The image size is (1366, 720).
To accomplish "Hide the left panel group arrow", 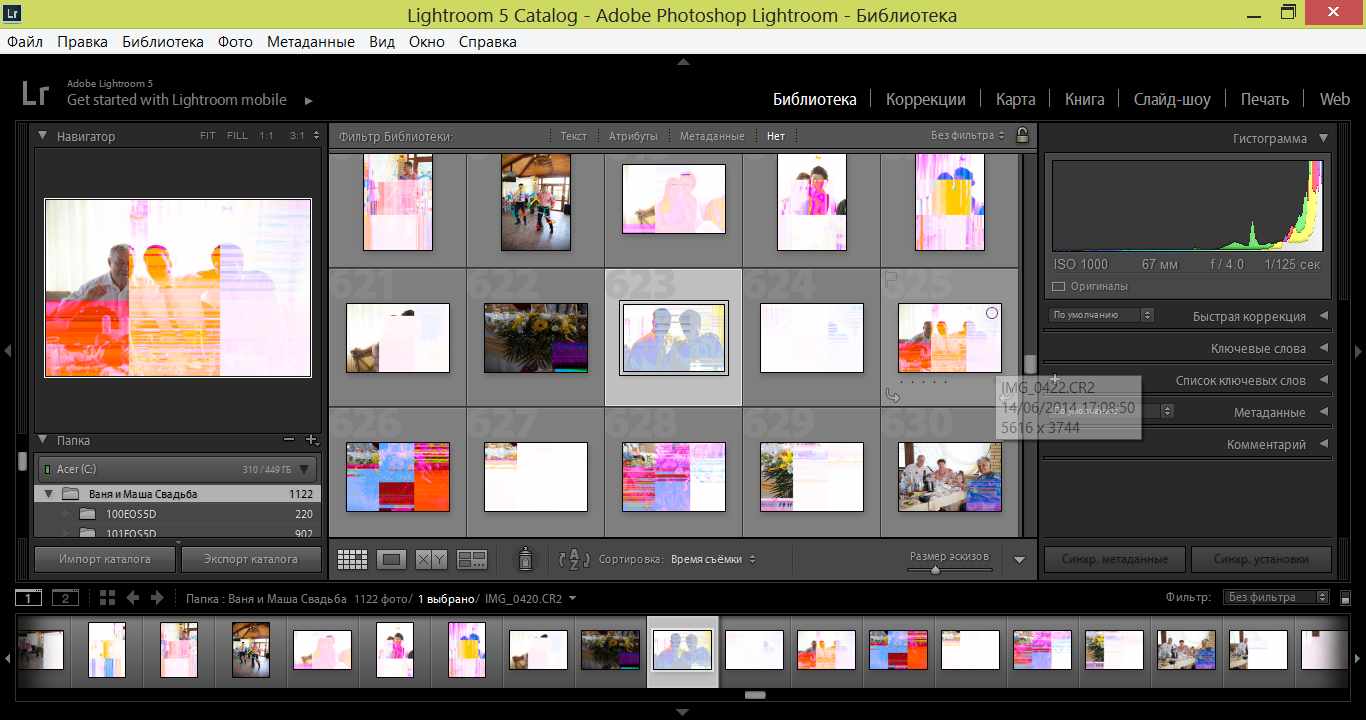I will pos(7,351).
